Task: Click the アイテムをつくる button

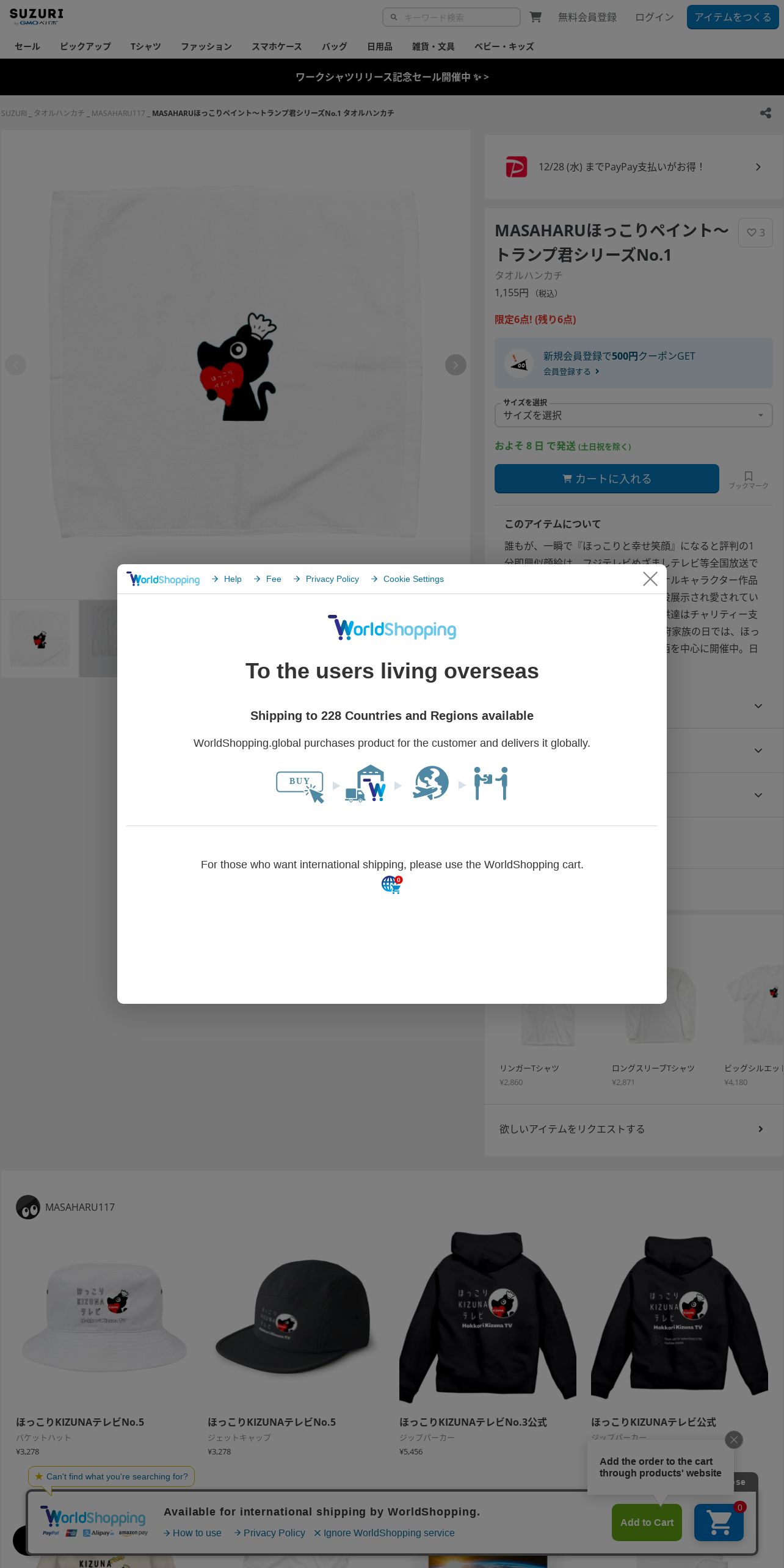Action: point(733,17)
